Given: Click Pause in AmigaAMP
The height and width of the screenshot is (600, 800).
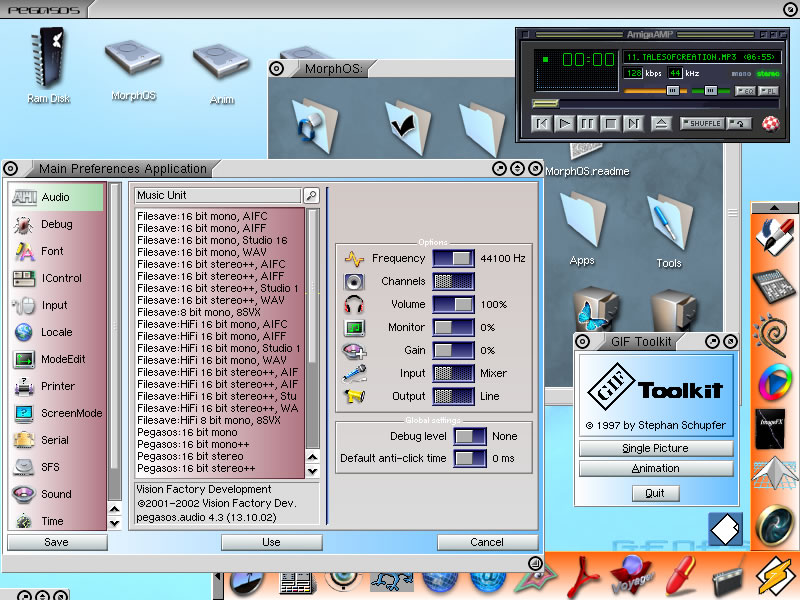Looking at the screenshot, I should click(x=588, y=123).
